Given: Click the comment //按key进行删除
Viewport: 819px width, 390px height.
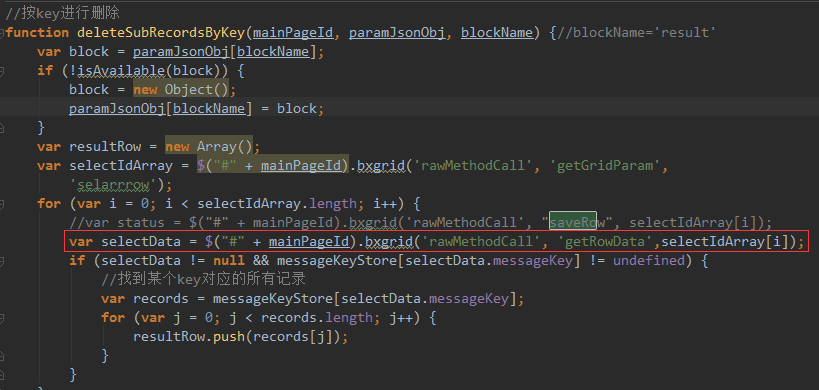Looking at the screenshot, I should (x=63, y=13).
